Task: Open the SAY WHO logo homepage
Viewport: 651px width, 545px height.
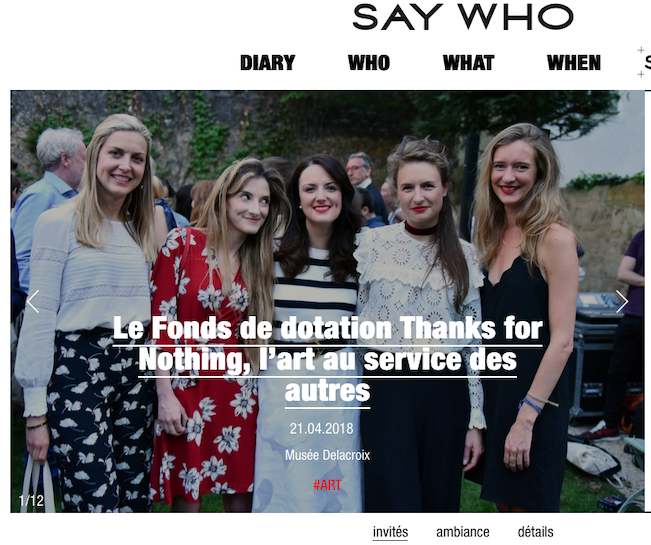Action: (x=463, y=17)
